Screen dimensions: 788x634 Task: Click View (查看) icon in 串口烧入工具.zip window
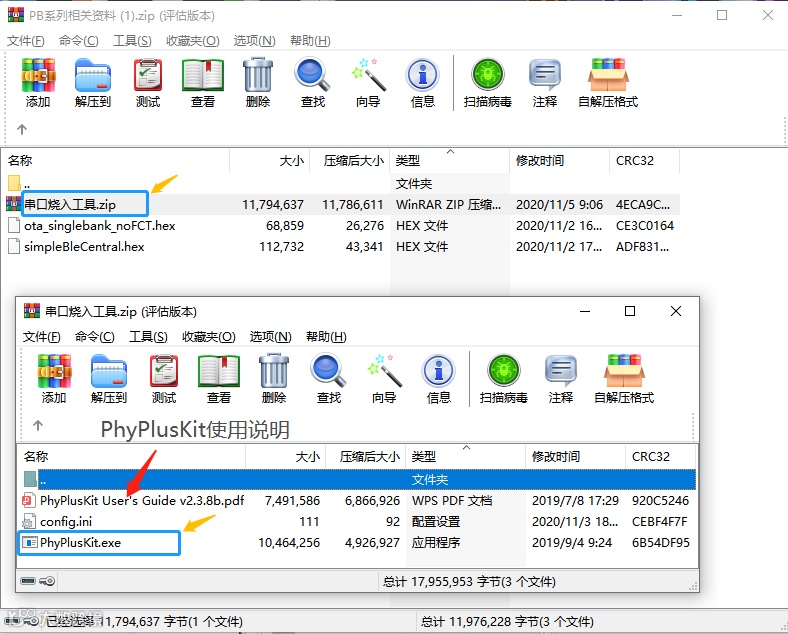point(219,379)
